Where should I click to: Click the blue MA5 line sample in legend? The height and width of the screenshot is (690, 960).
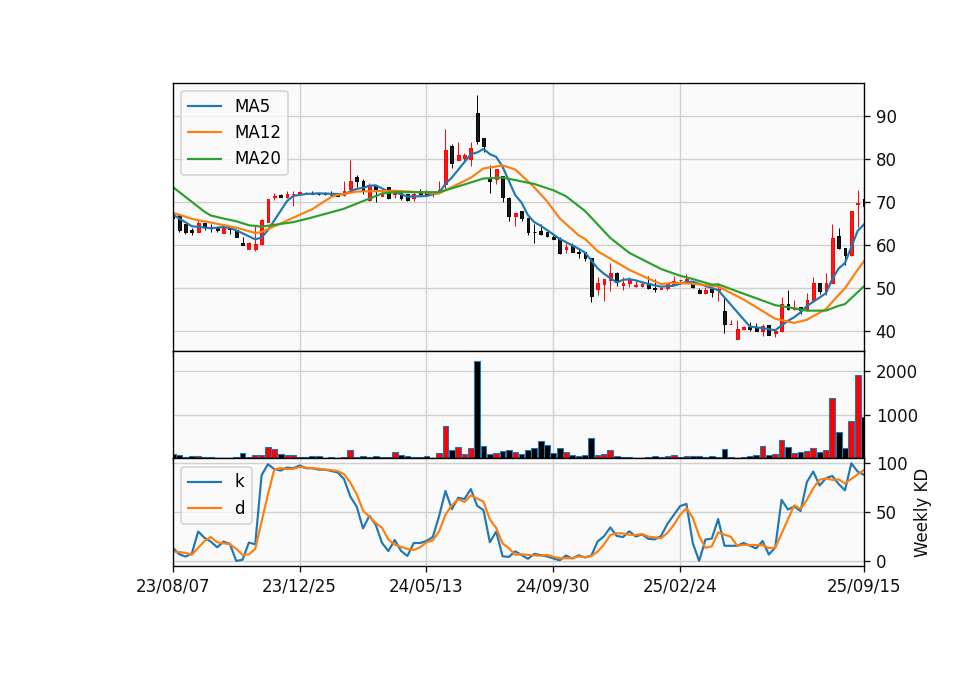[204, 107]
